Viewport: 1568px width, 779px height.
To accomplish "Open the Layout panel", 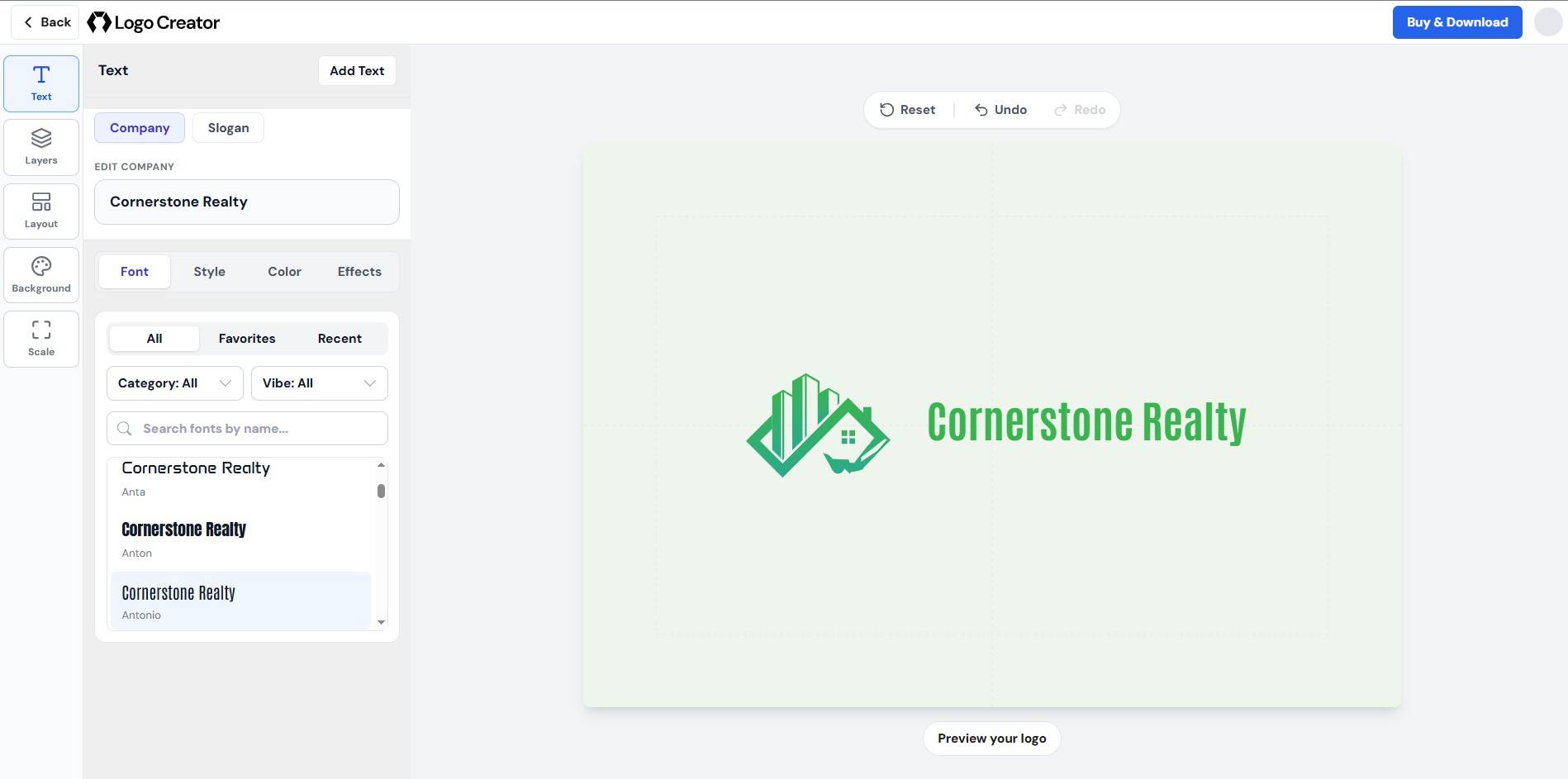I will tap(41, 211).
